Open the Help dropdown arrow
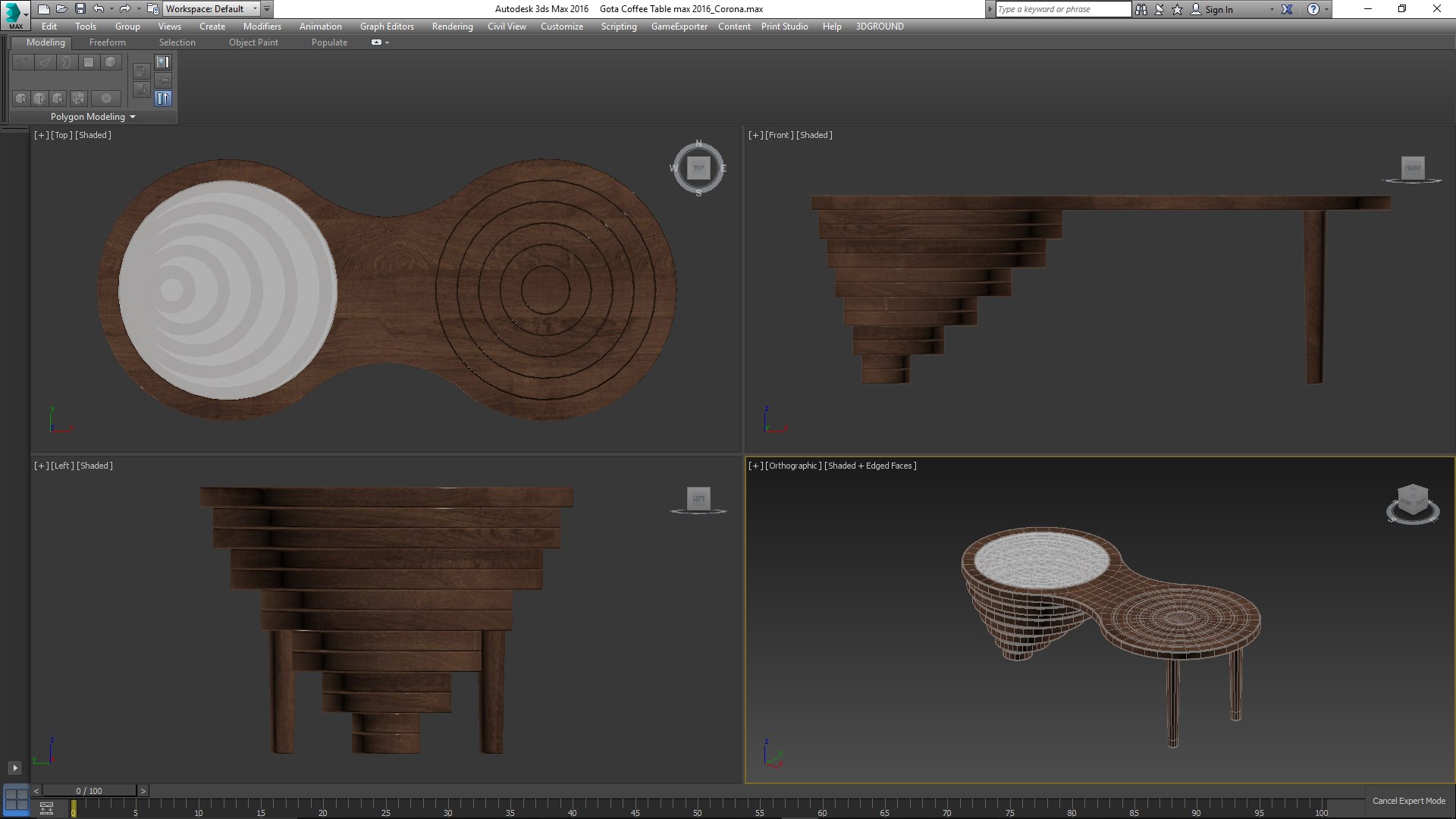 (x=1326, y=9)
